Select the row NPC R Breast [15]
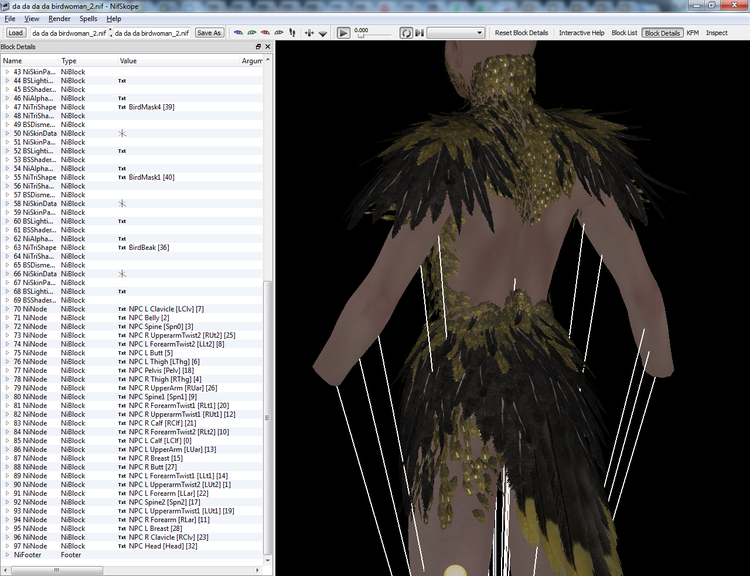 coord(132,458)
